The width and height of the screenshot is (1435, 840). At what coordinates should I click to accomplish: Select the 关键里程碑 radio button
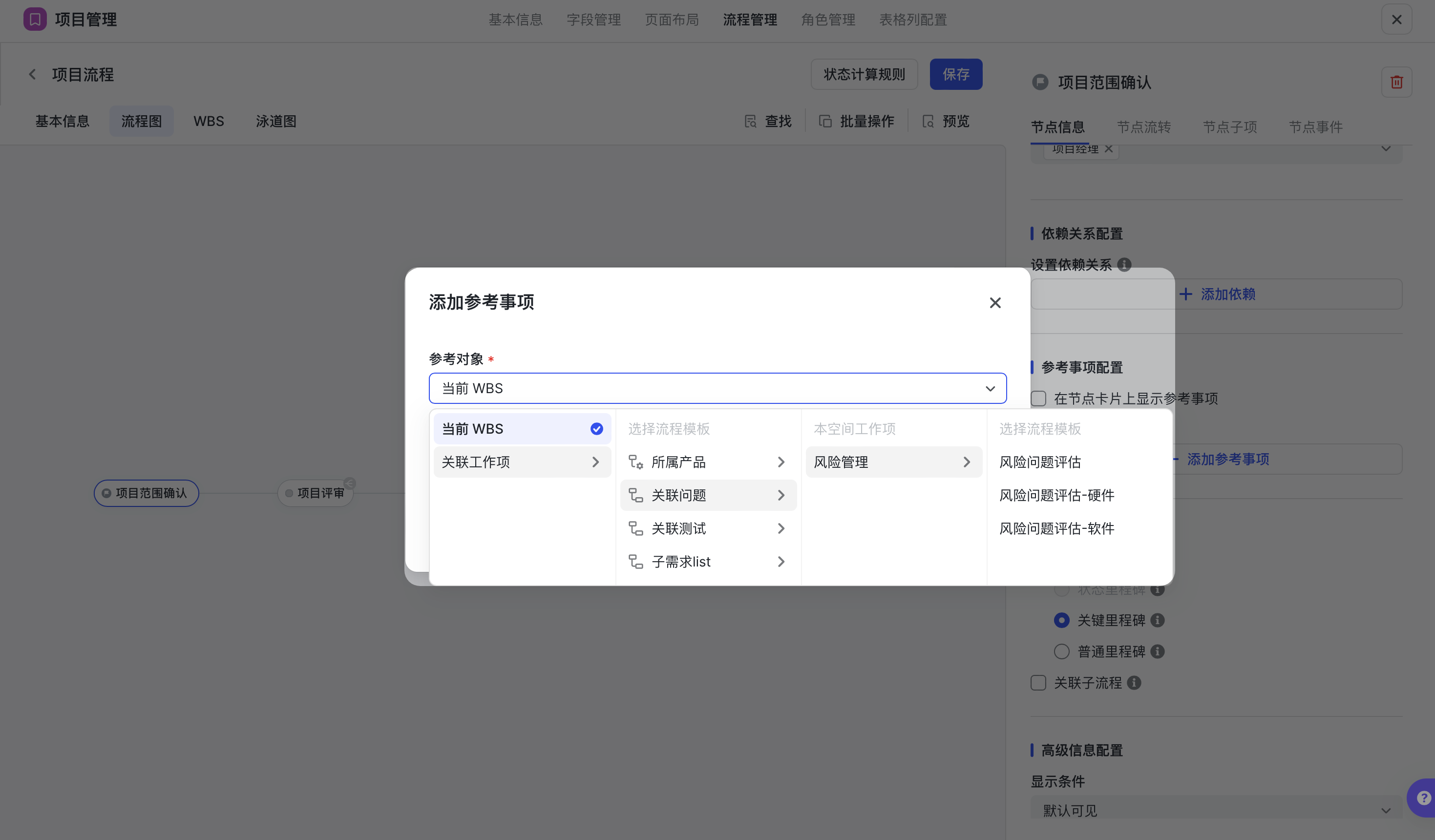(x=1061, y=620)
